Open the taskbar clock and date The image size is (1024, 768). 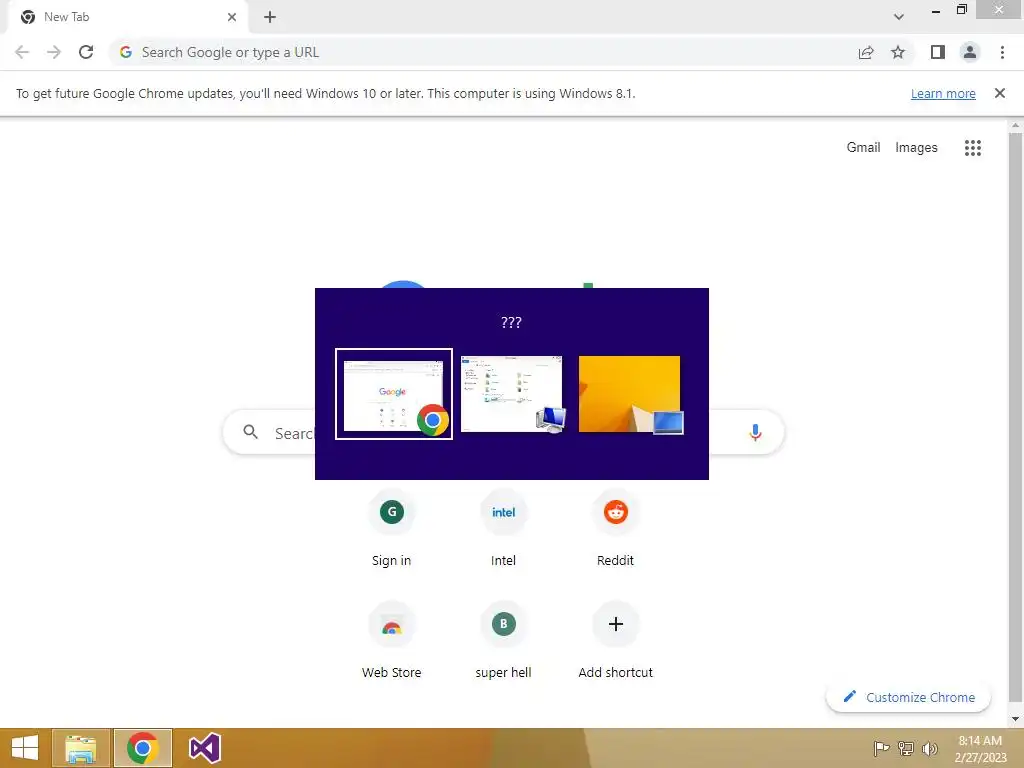[x=980, y=748]
